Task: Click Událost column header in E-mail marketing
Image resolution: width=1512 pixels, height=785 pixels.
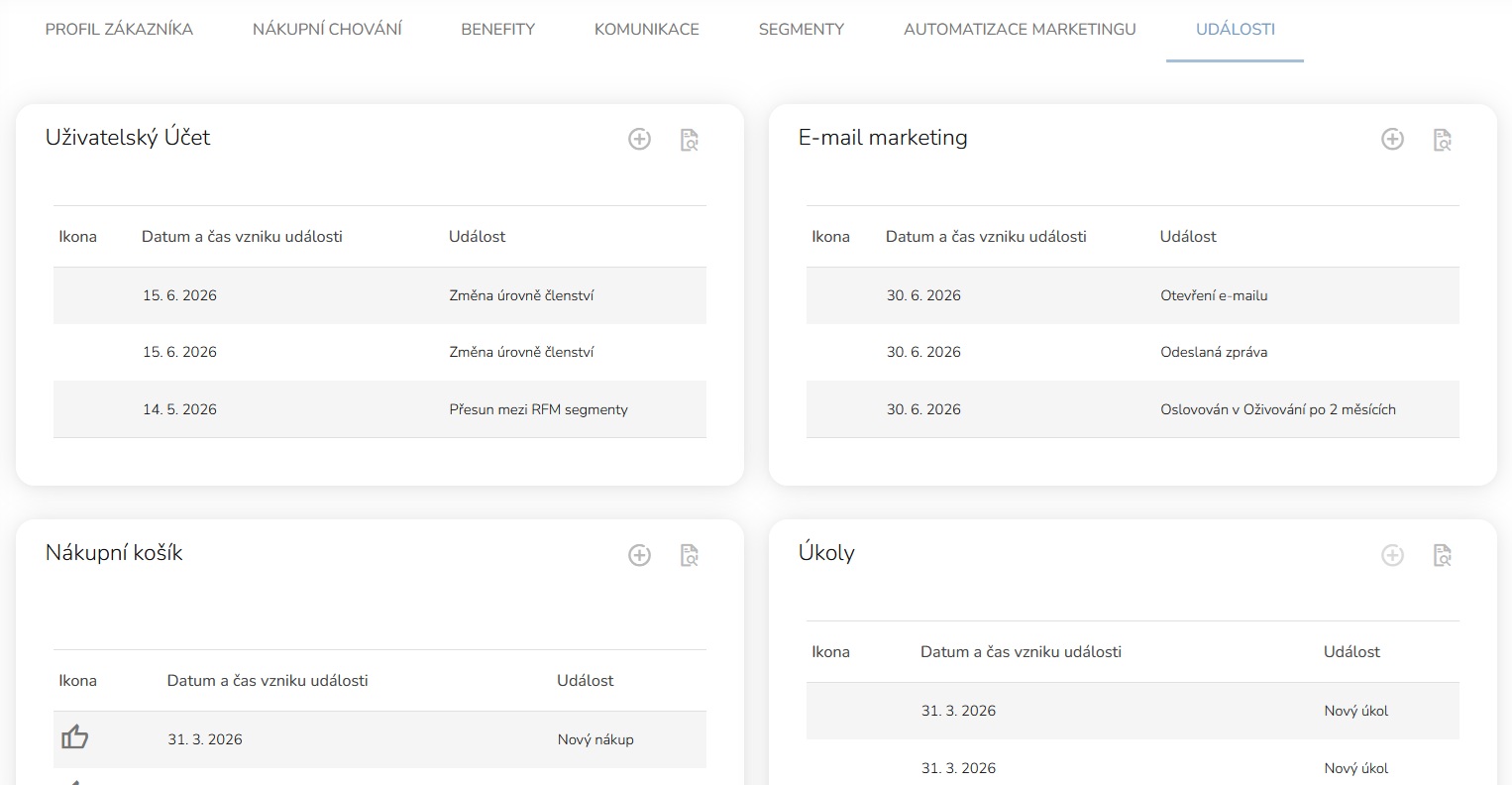Action: coord(1188,237)
